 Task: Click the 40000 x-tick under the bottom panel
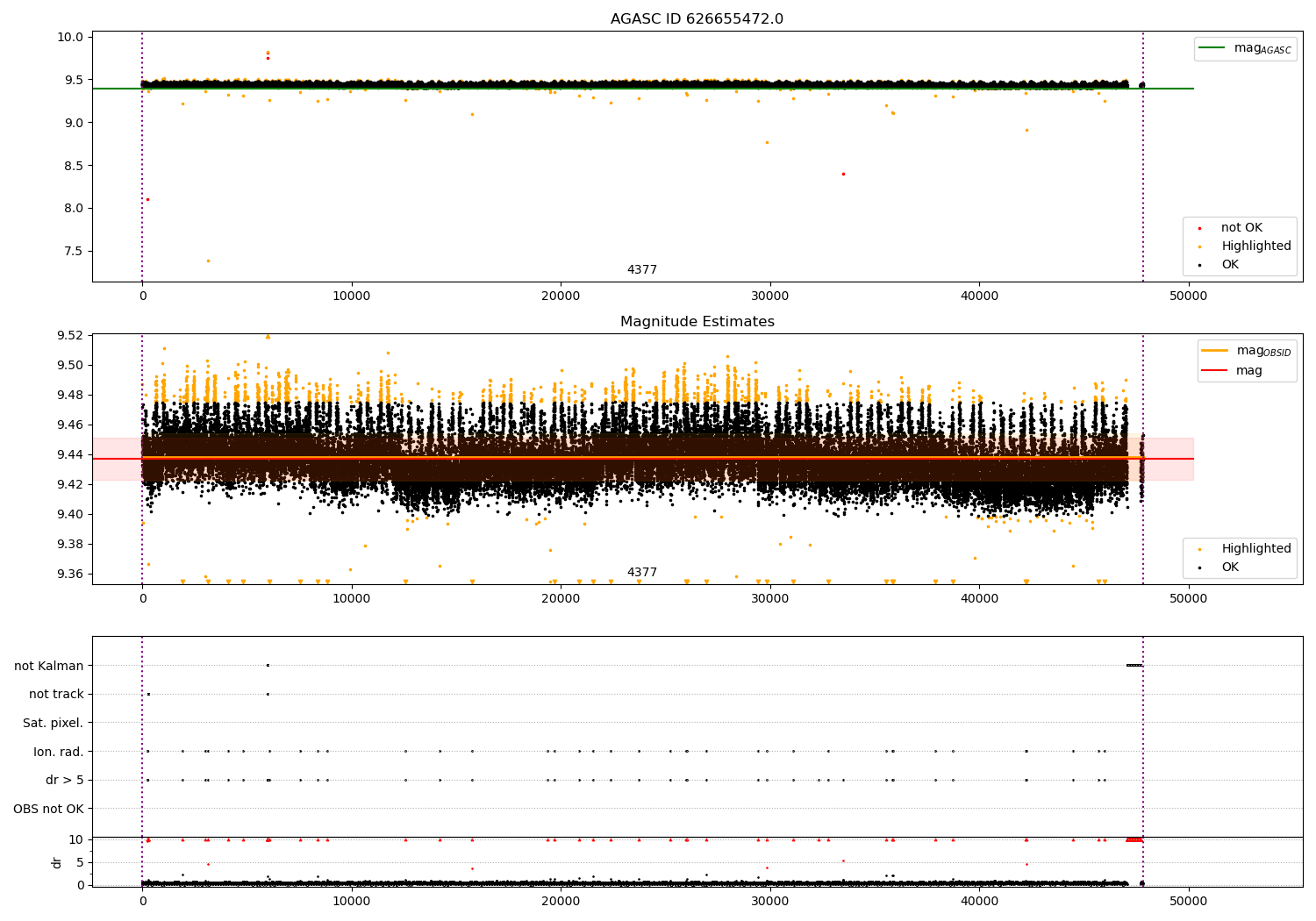[979, 902]
